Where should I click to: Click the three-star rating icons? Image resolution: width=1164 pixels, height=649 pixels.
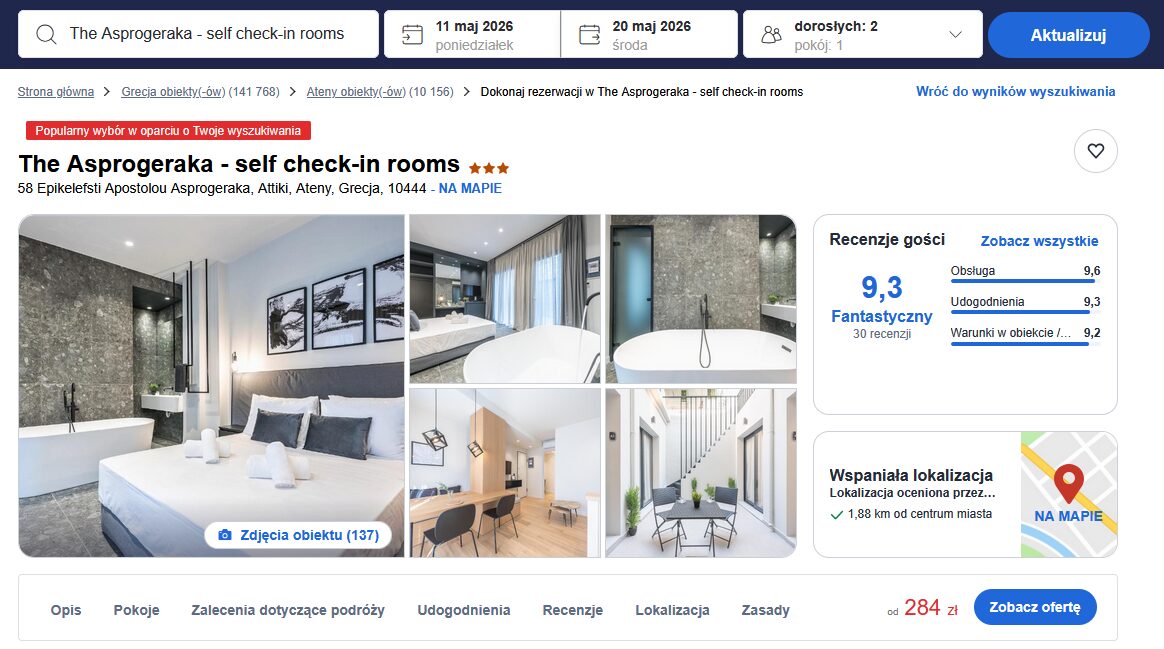point(488,168)
